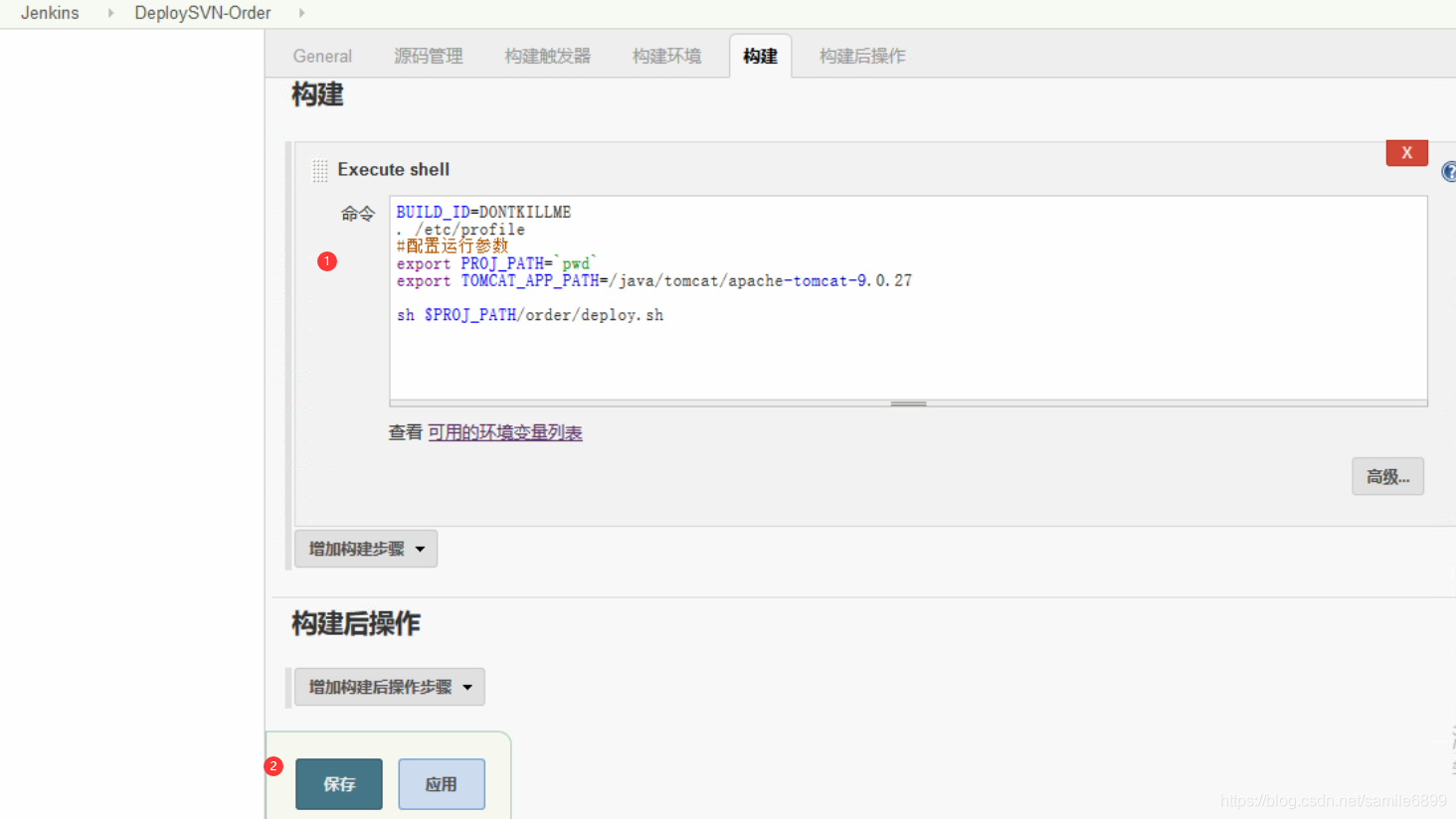
Task: Expand breadcrumb arrow after DeploySVN-Order
Action: coord(301,13)
